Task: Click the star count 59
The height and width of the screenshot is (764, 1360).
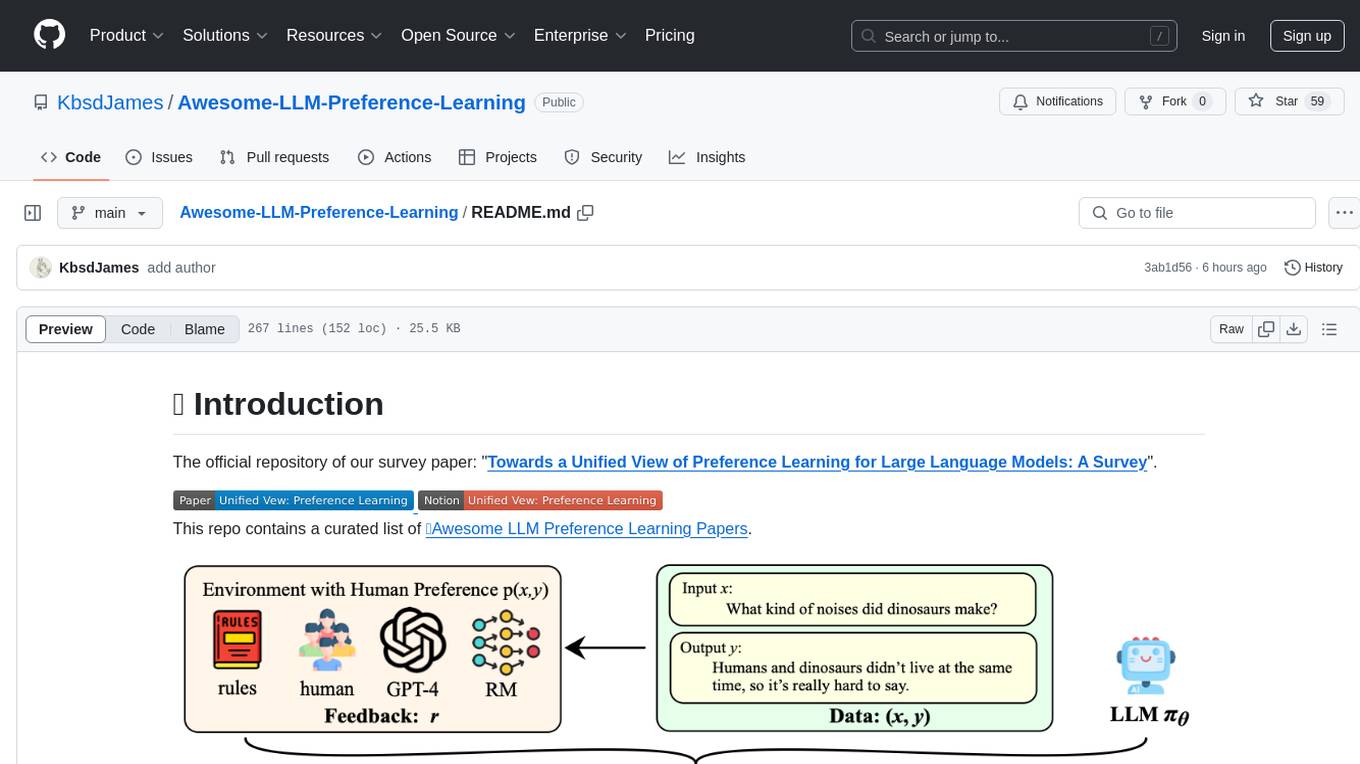Action: pos(1317,101)
